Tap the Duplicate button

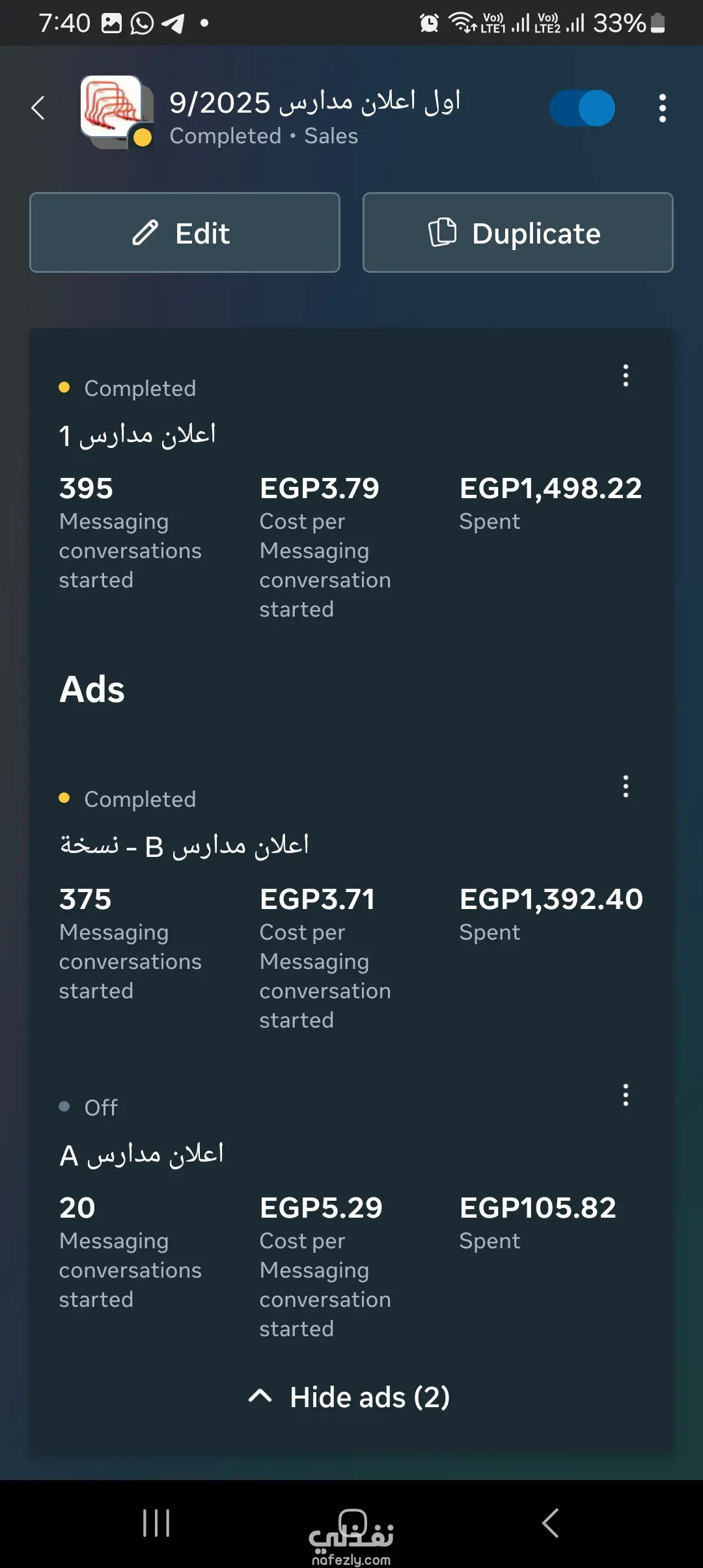[x=517, y=232]
